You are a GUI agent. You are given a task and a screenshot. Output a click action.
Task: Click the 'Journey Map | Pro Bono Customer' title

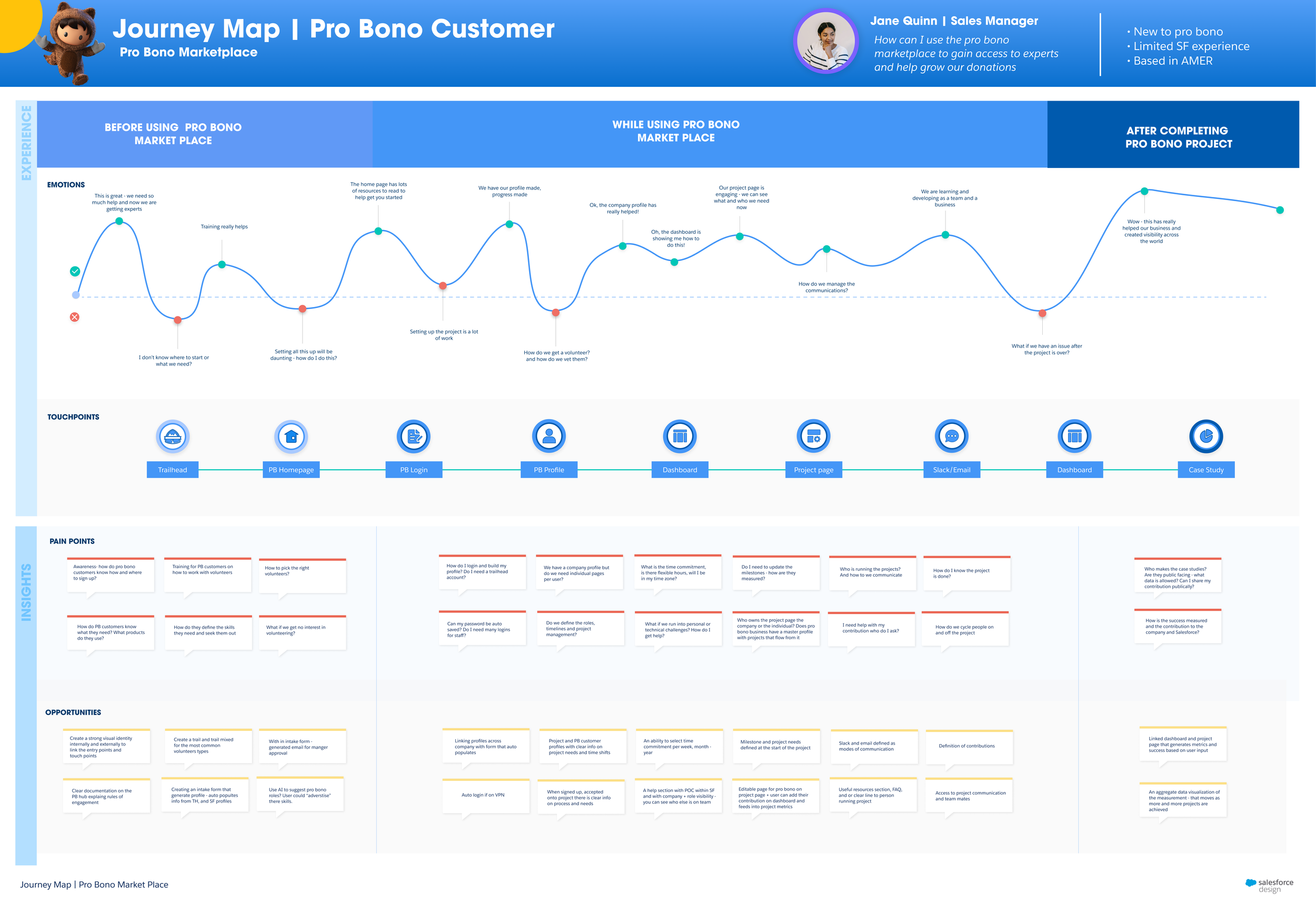[x=333, y=28]
